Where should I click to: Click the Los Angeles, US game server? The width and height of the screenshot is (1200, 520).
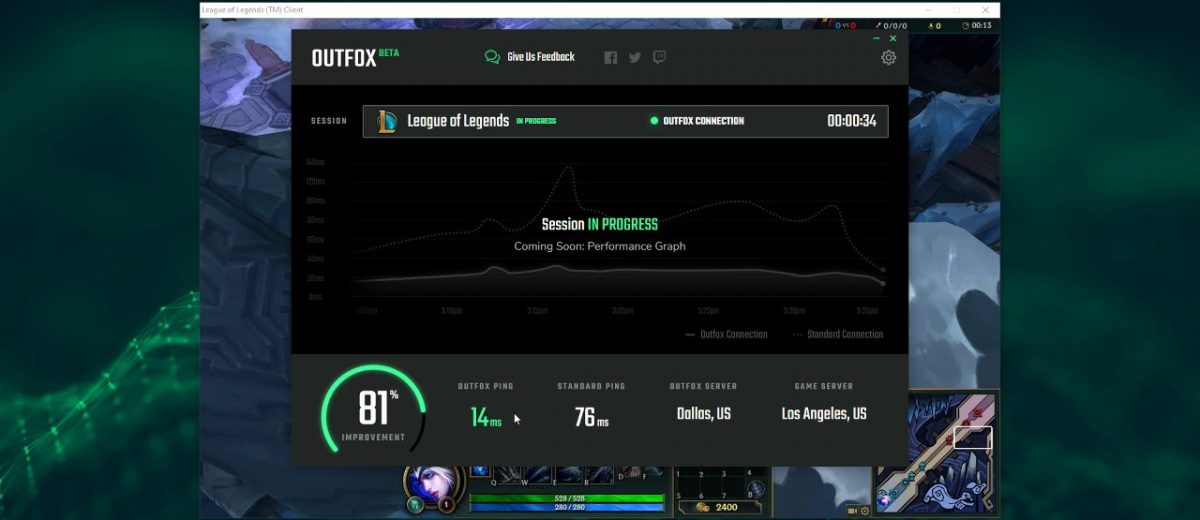point(824,413)
